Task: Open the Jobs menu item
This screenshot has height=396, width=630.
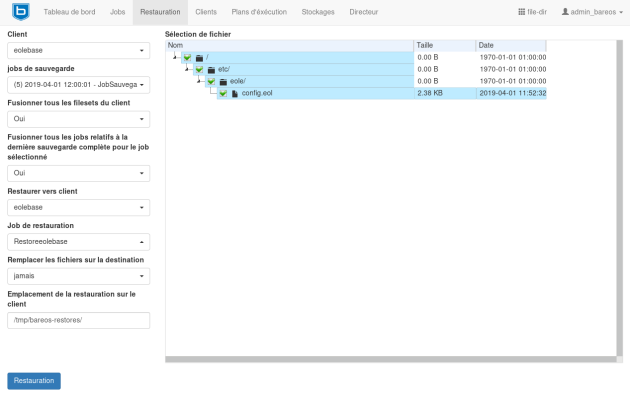Action: tap(117, 12)
